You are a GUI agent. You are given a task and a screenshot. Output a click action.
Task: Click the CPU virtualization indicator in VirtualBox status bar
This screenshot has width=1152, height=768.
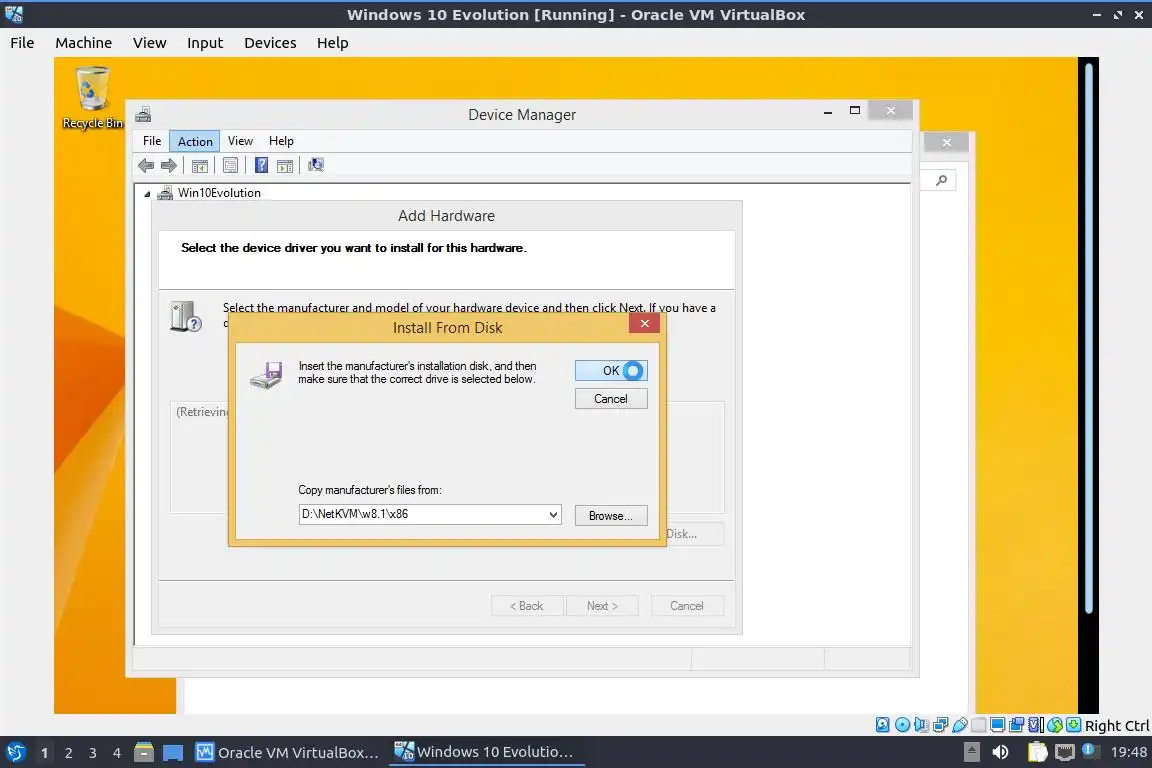click(x=1036, y=725)
